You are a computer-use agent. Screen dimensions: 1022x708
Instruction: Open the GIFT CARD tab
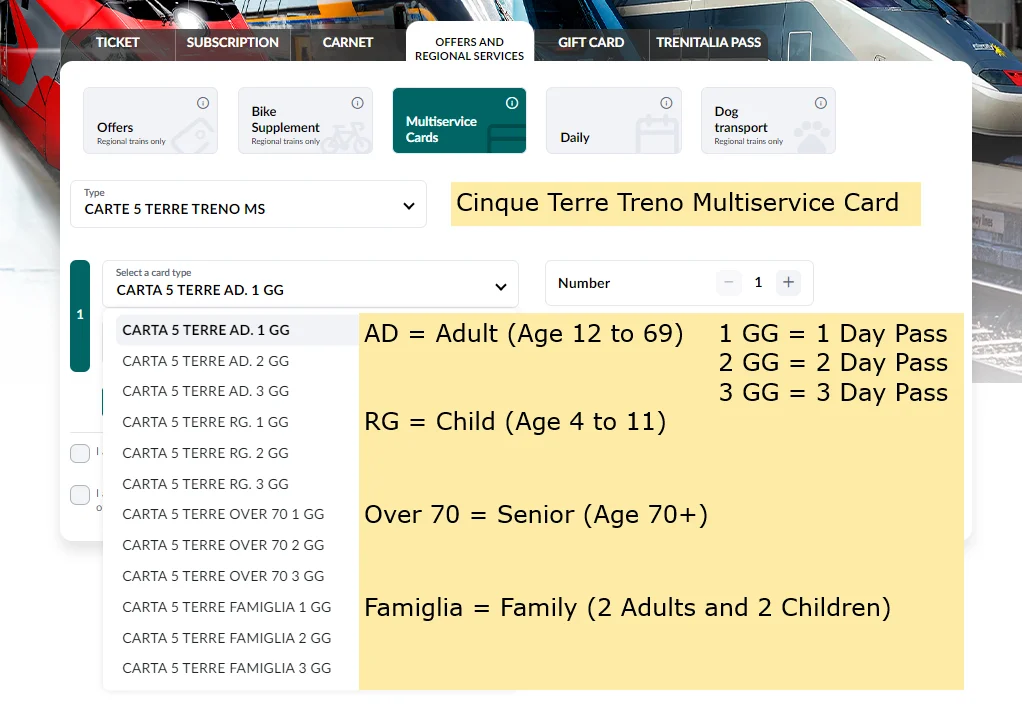click(590, 43)
